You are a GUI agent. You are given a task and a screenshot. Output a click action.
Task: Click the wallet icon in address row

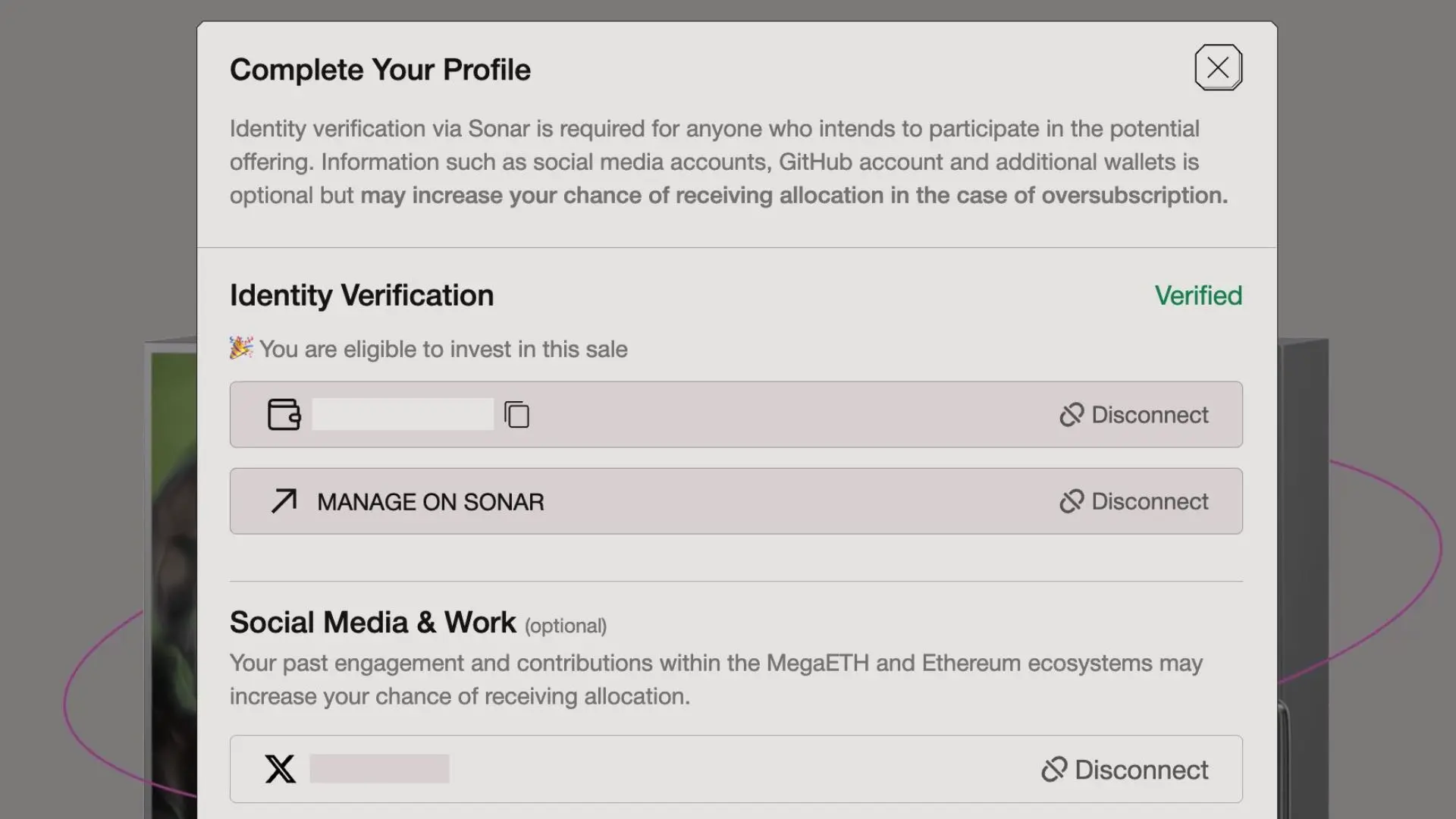[284, 415]
